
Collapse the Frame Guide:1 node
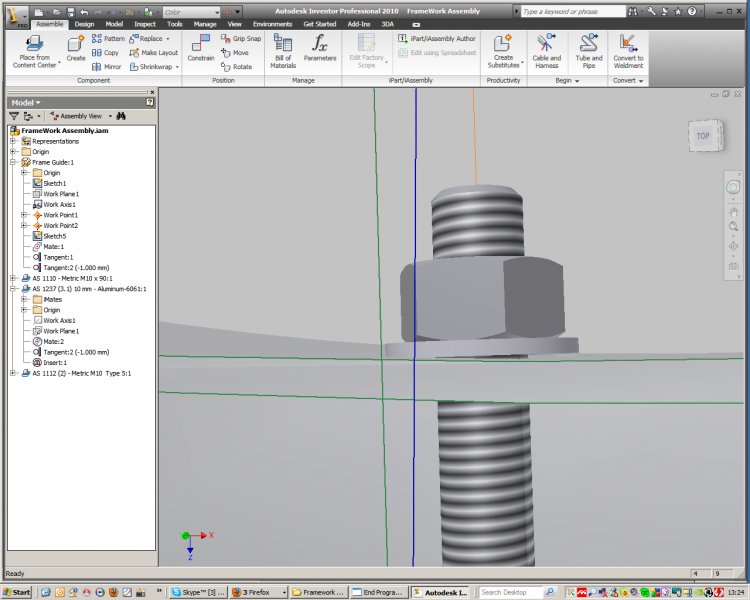tap(13, 162)
